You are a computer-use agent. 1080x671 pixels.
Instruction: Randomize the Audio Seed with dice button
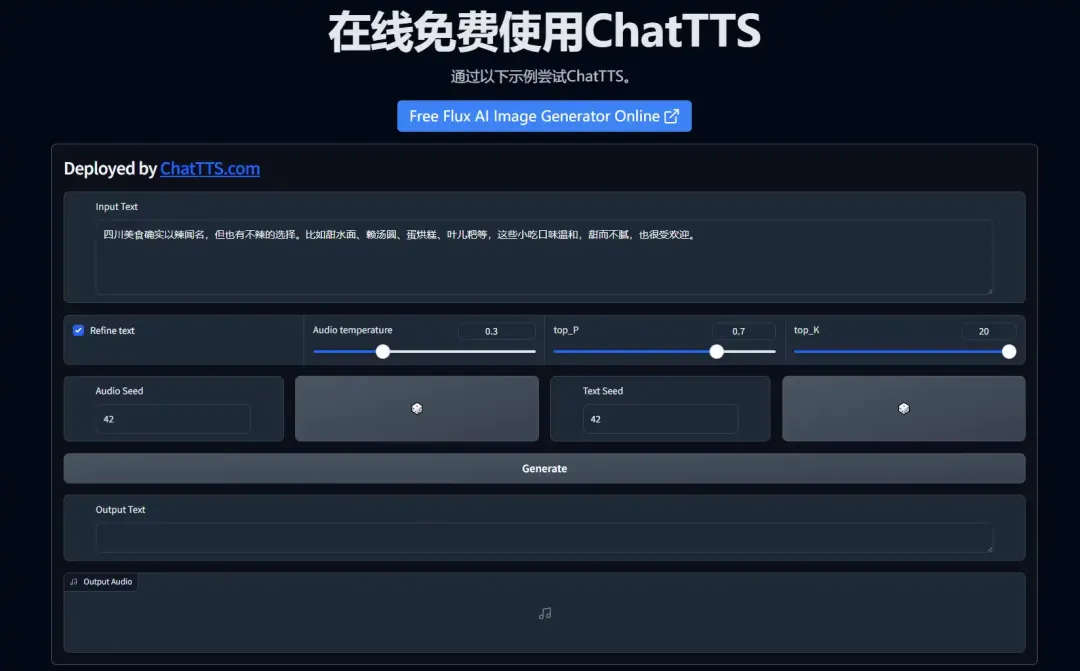click(417, 408)
